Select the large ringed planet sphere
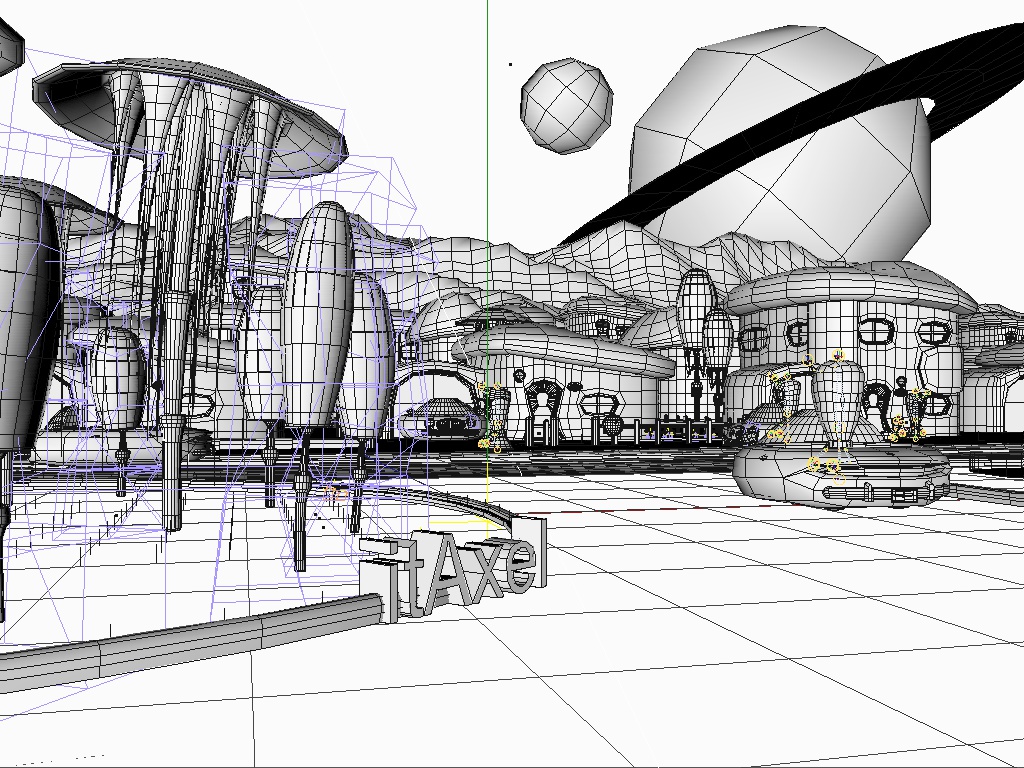The height and width of the screenshot is (768, 1024). [780, 150]
